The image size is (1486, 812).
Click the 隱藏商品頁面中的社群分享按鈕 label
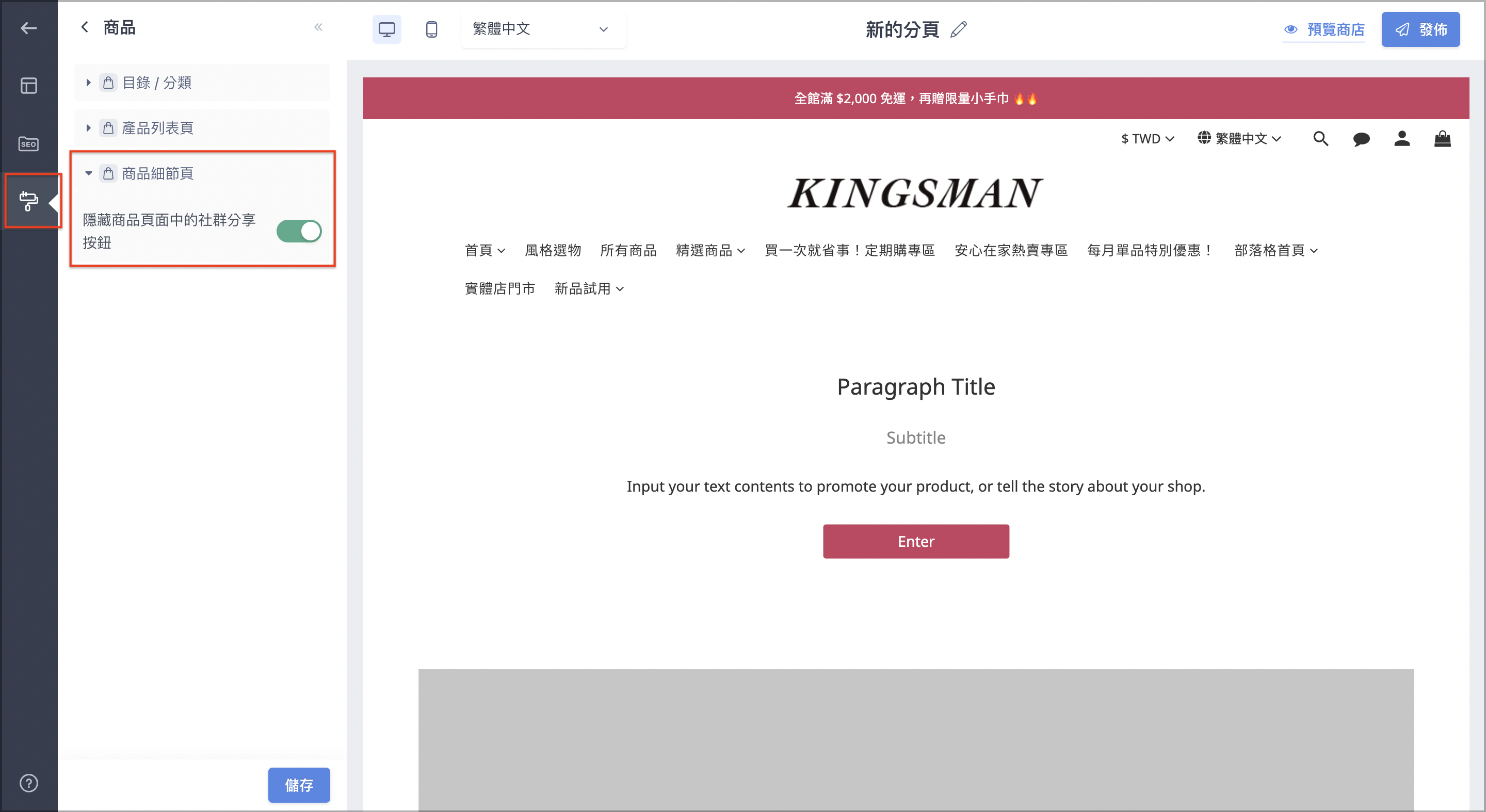(x=169, y=231)
